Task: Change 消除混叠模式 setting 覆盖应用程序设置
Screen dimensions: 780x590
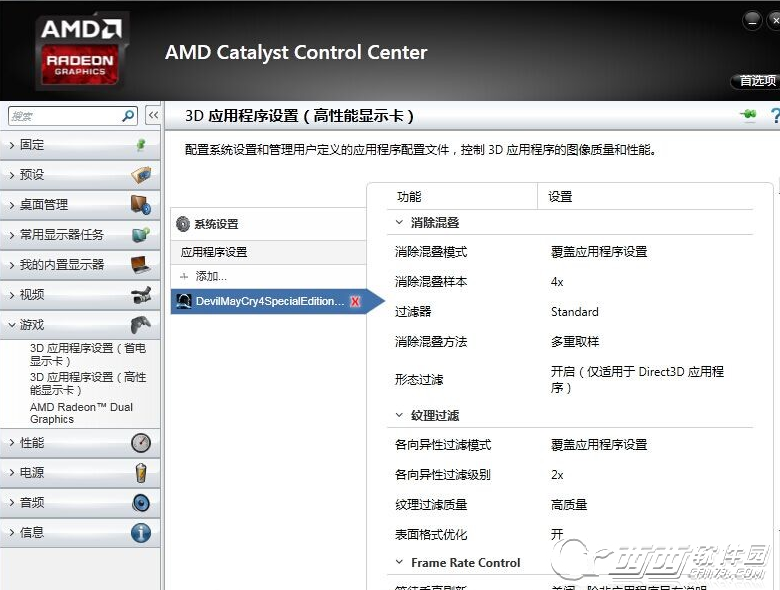Action: point(599,252)
